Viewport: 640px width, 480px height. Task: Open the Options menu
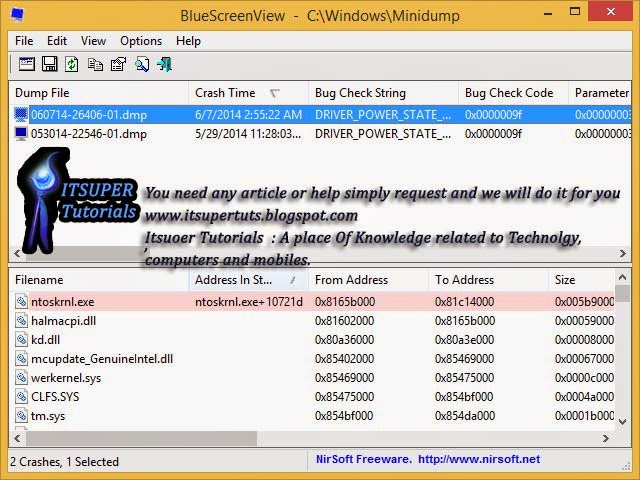tap(141, 41)
